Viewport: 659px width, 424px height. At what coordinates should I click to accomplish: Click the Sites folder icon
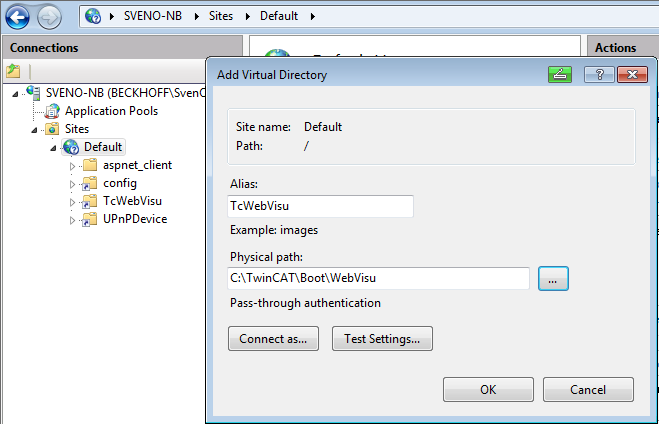click(52, 129)
